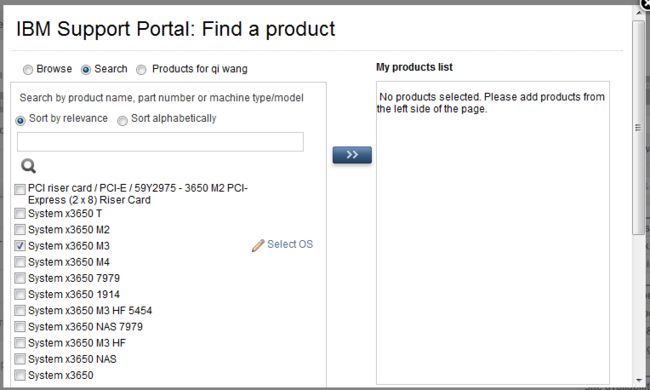Check the System x3650 M4 box

19,262
